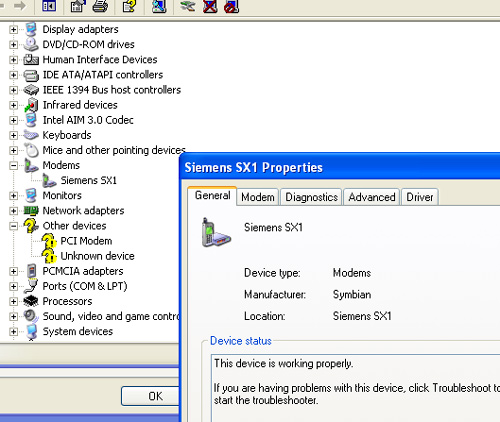Select Unknown device in the tree

[97, 256]
